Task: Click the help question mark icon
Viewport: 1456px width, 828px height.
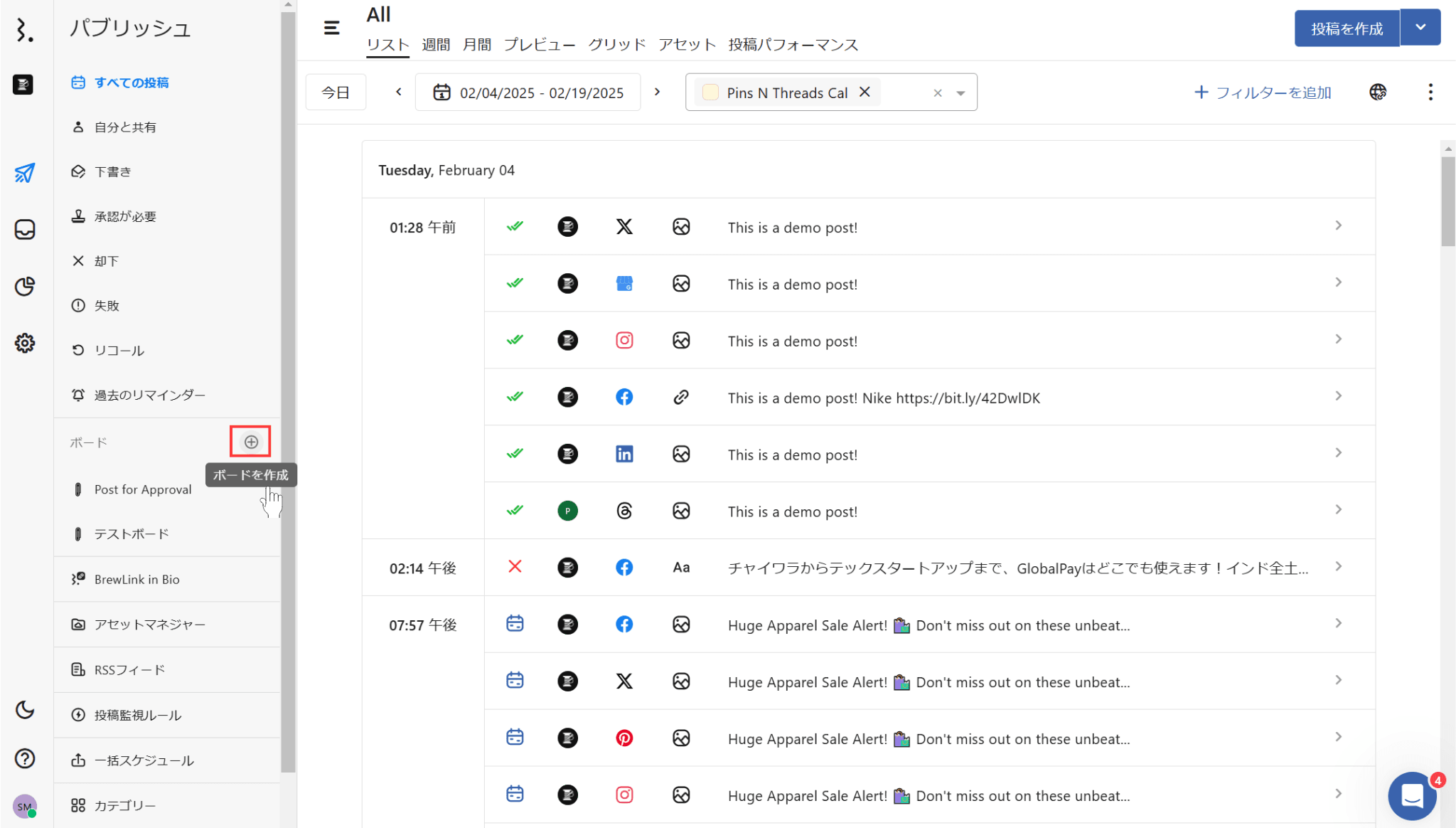Action: [25, 758]
